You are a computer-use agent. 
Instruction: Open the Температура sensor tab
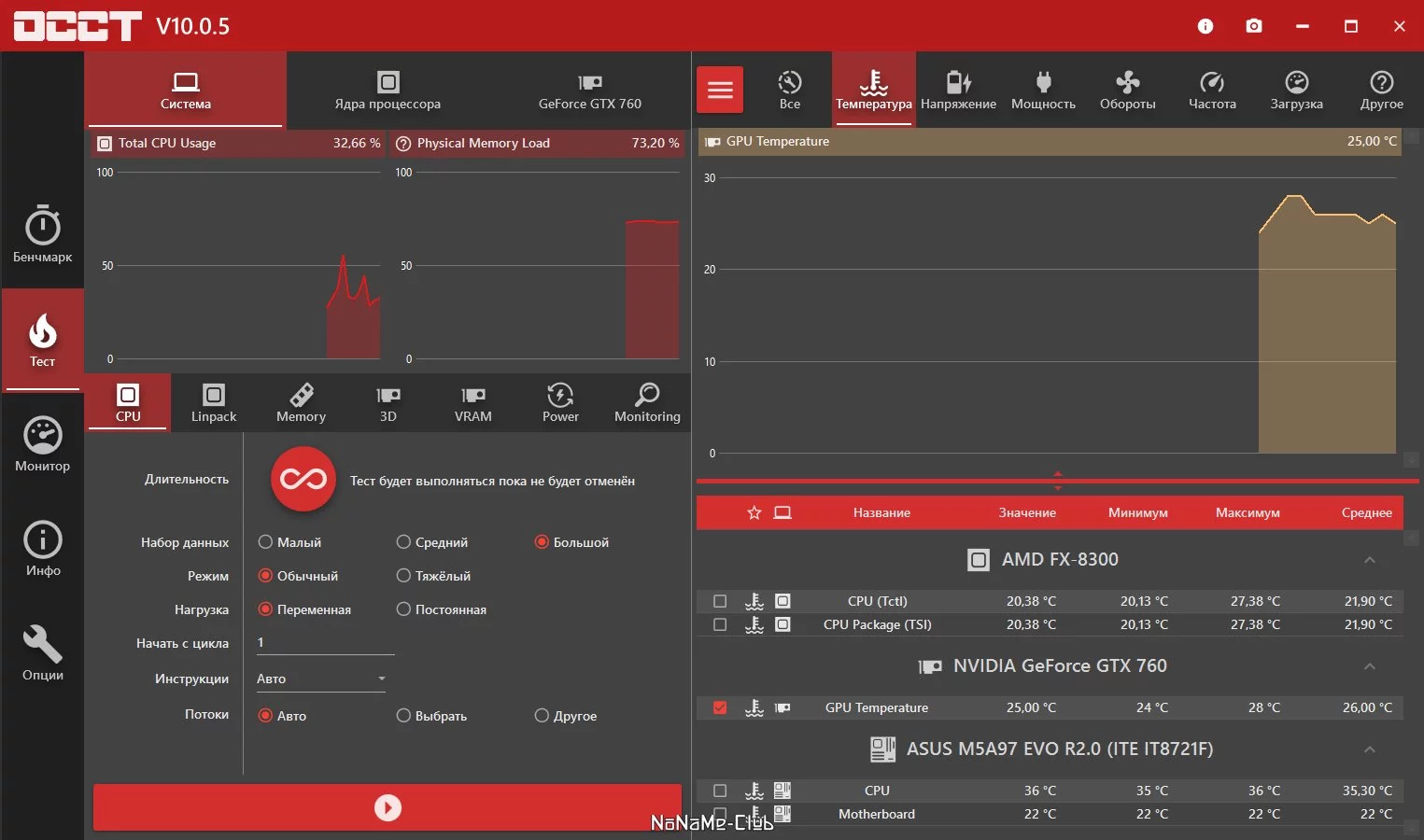(873, 90)
